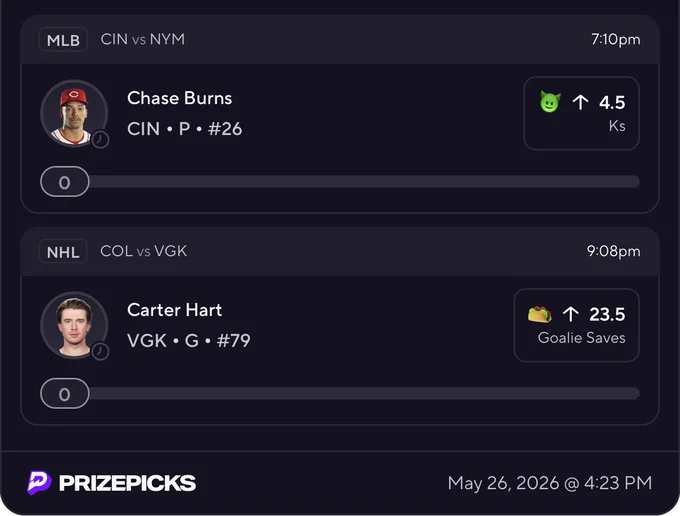680x516 pixels.
Task: Click the PRIZEPICKS wordmark text
Action: 128,483
